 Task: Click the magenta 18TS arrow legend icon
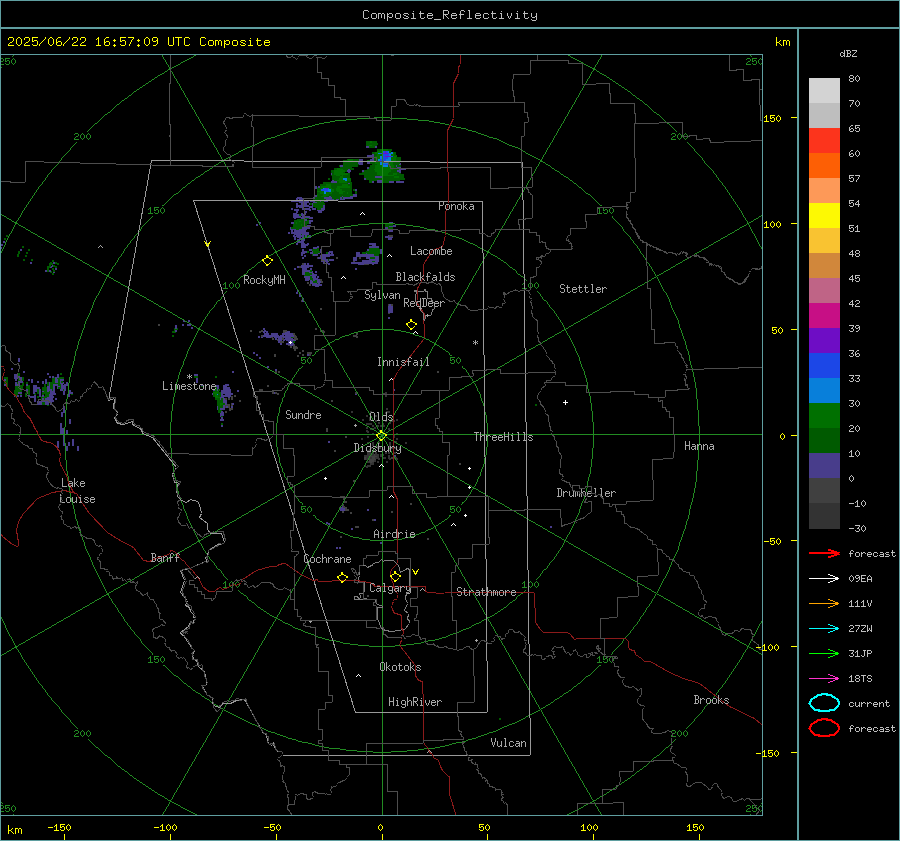(x=824, y=679)
